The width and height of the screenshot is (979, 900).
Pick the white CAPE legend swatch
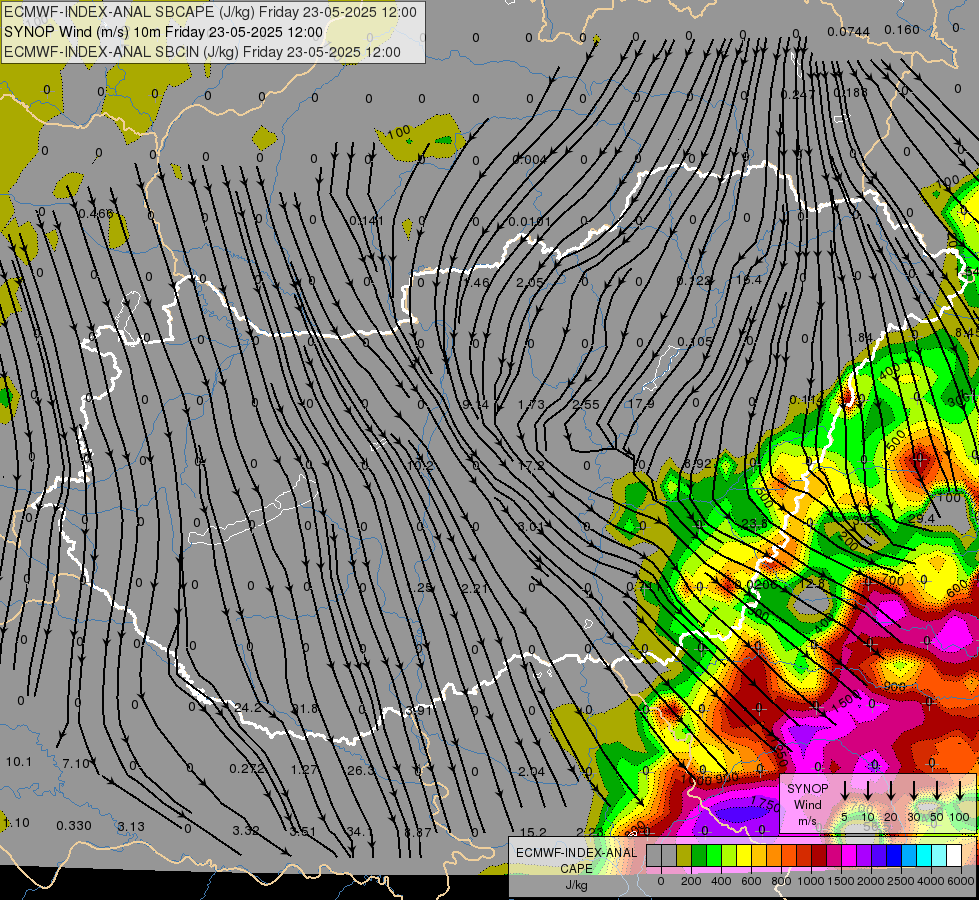955,855
